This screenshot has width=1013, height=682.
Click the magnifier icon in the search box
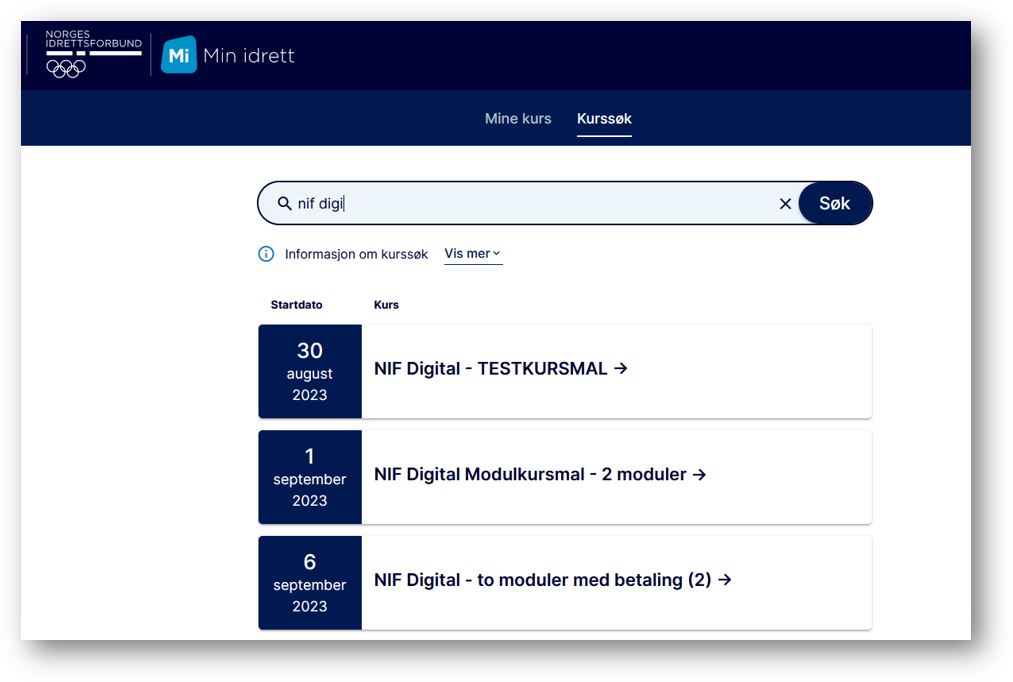coord(284,203)
